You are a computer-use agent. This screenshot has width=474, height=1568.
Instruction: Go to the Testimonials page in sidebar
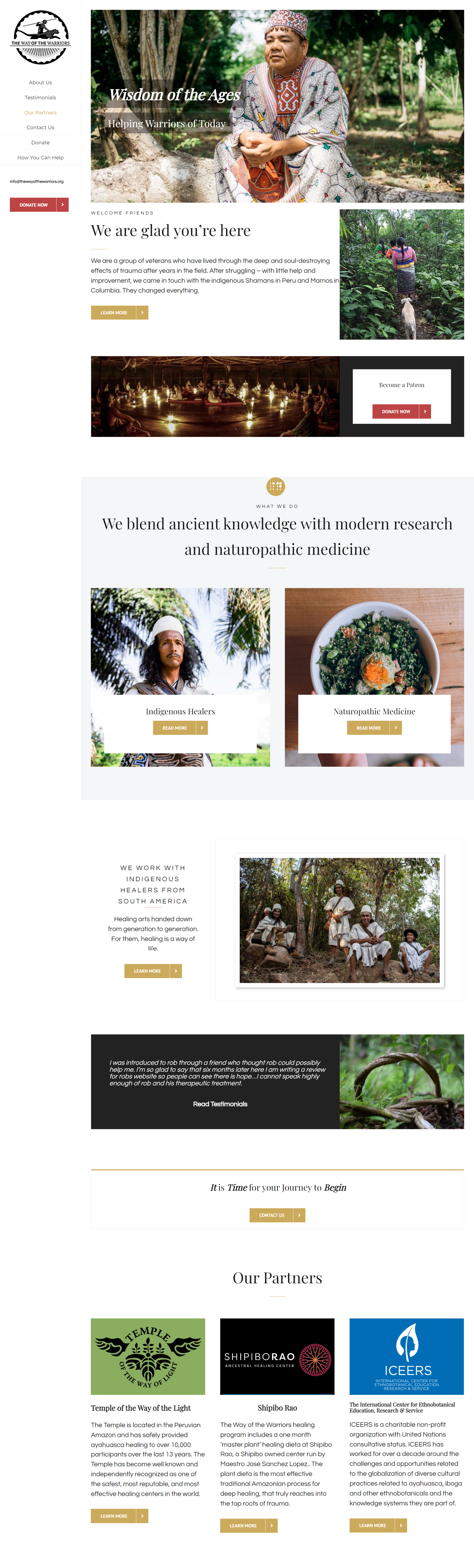[40, 98]
